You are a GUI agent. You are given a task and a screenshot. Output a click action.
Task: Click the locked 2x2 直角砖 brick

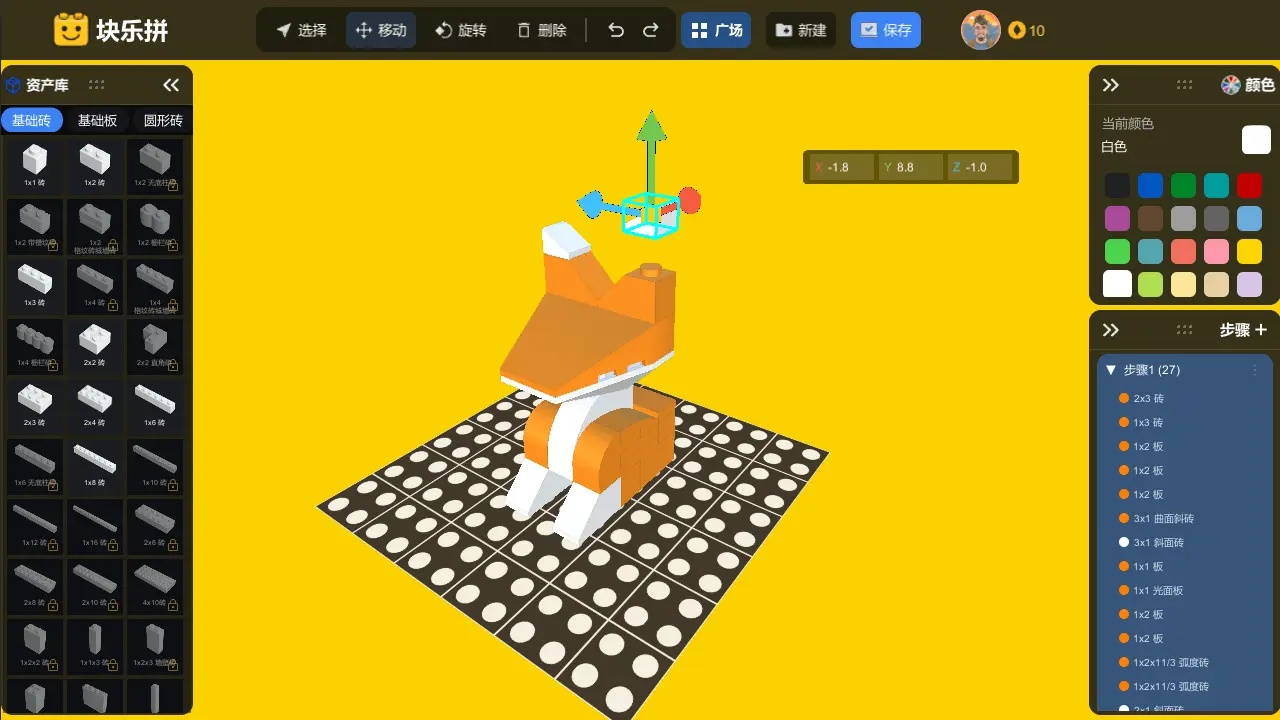click(155, 345)
